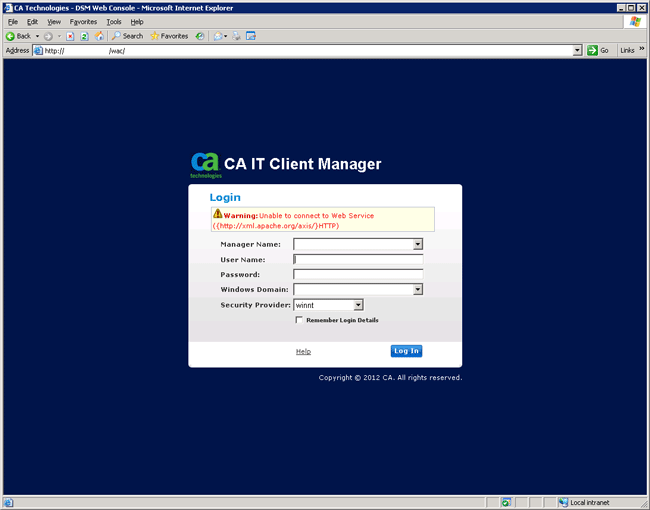Click into the User Name field
Screen dimensions: 650x510
pyautogui.click(x=357, y=260)
